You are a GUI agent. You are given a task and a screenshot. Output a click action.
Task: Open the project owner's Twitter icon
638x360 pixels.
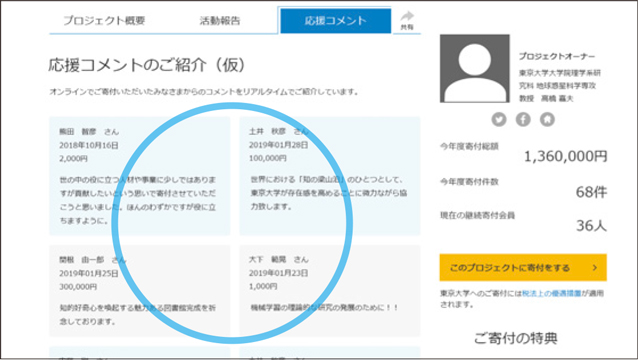[499, 119]
